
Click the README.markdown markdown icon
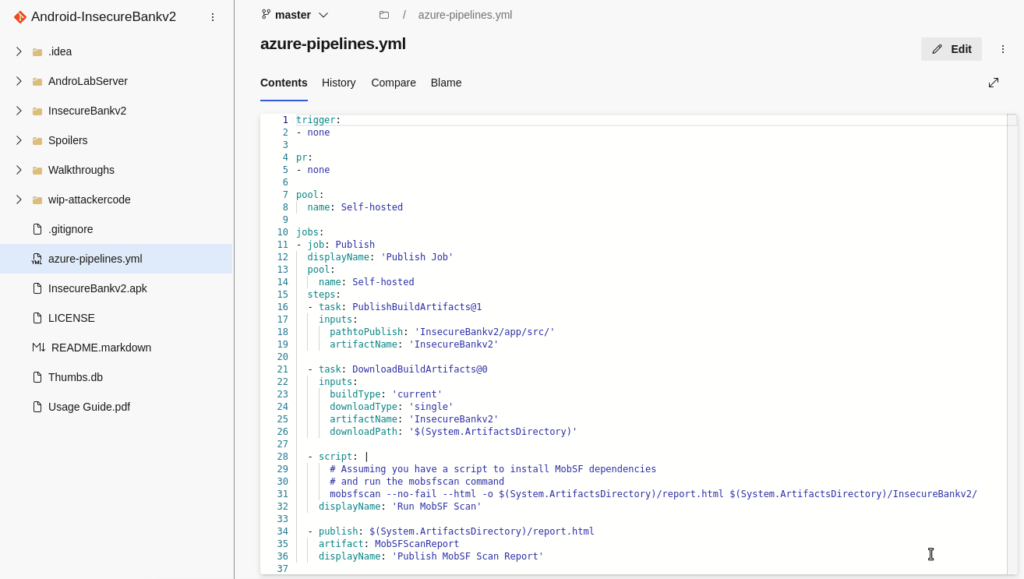[x=39, y=347]
